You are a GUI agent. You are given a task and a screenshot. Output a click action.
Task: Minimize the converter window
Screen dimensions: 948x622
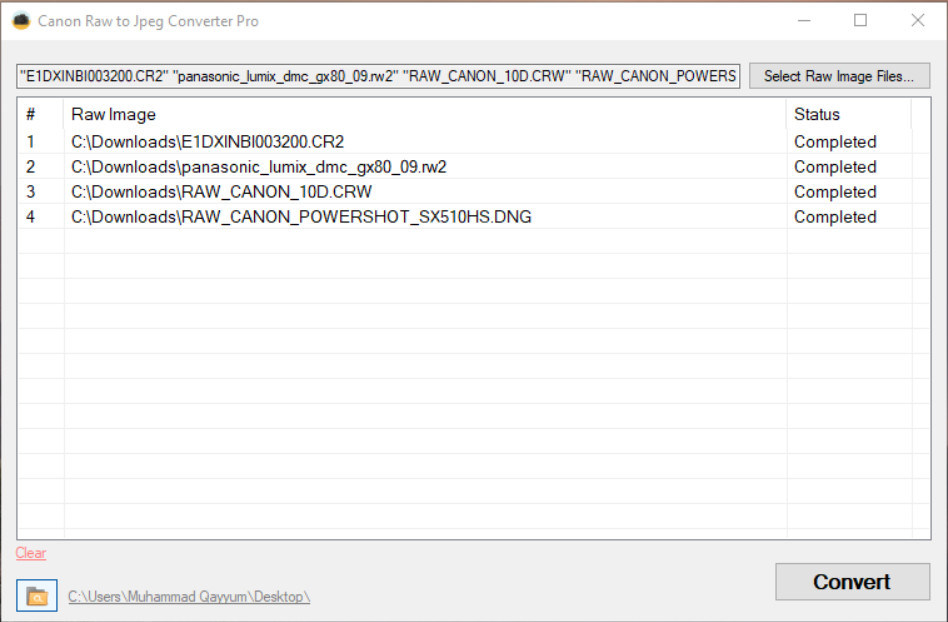tap(804, 21)
